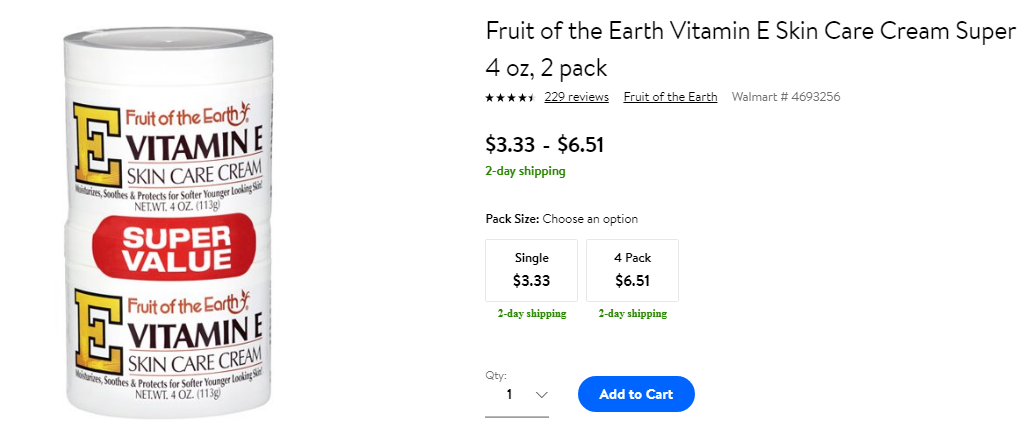
Task: Click 2-day shipping label under the price
Action: 526,171
